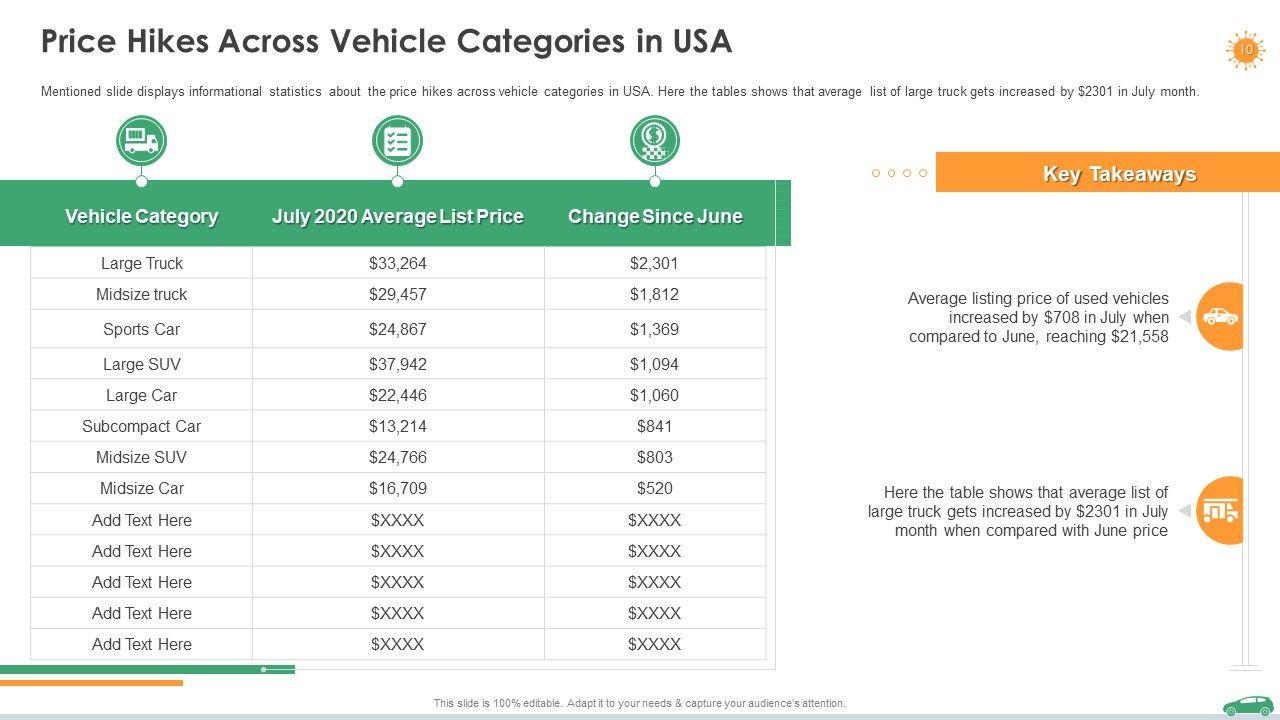Click the July 2020 Average List Price header
The height and width of the screenshot is (720, 1280).
pyautogui.click(x=397, y=217)
